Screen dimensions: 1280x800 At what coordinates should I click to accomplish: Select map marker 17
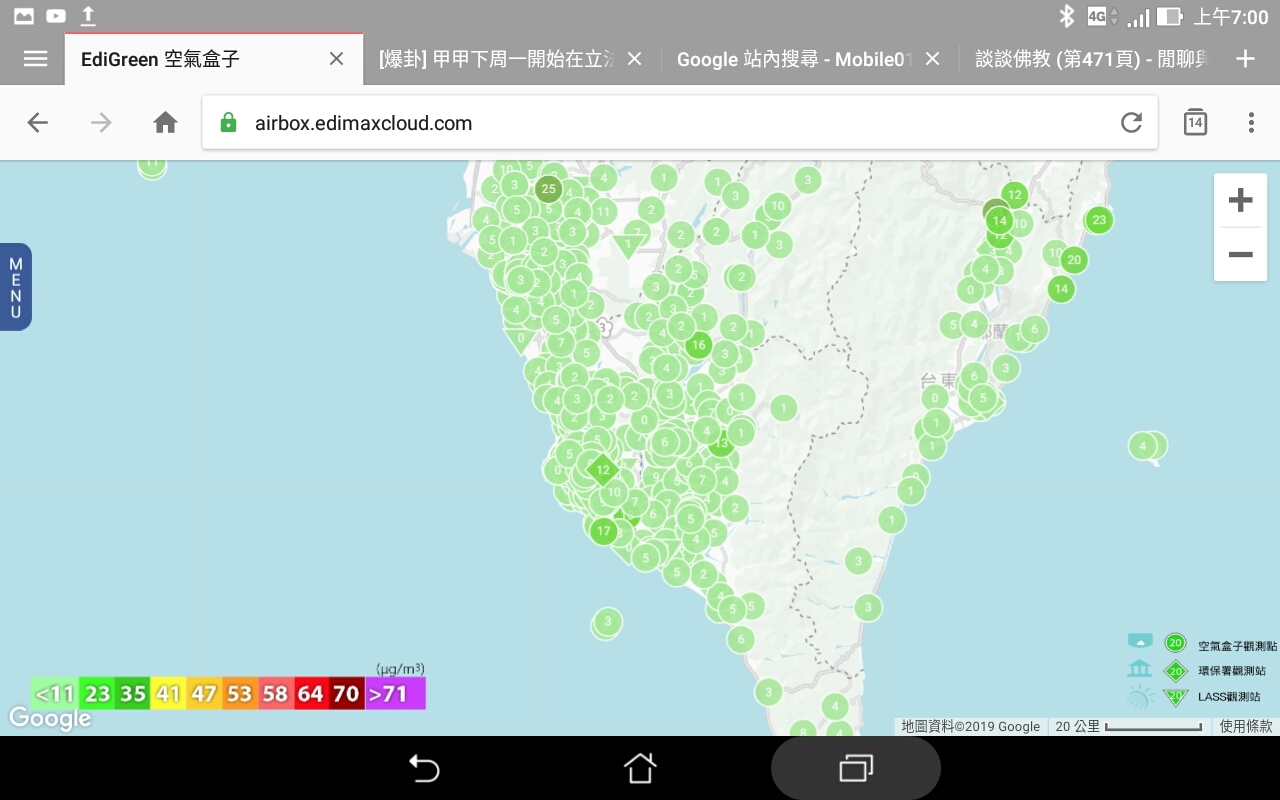click(603, 531)
